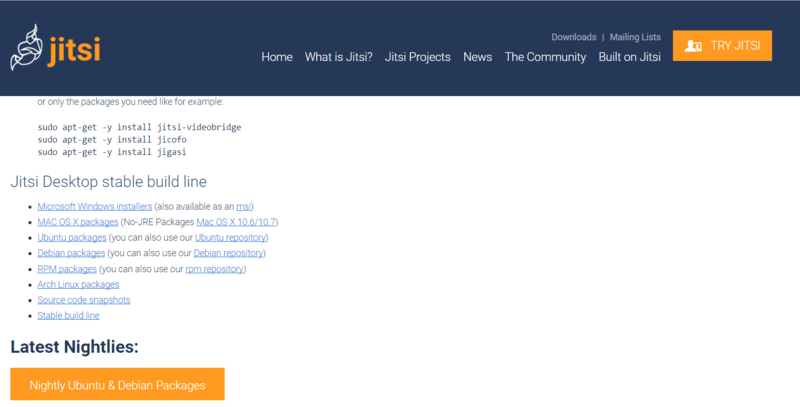Open RPM packages link
The width and height of the screenshot is (800, 407).
click(67, 269)
